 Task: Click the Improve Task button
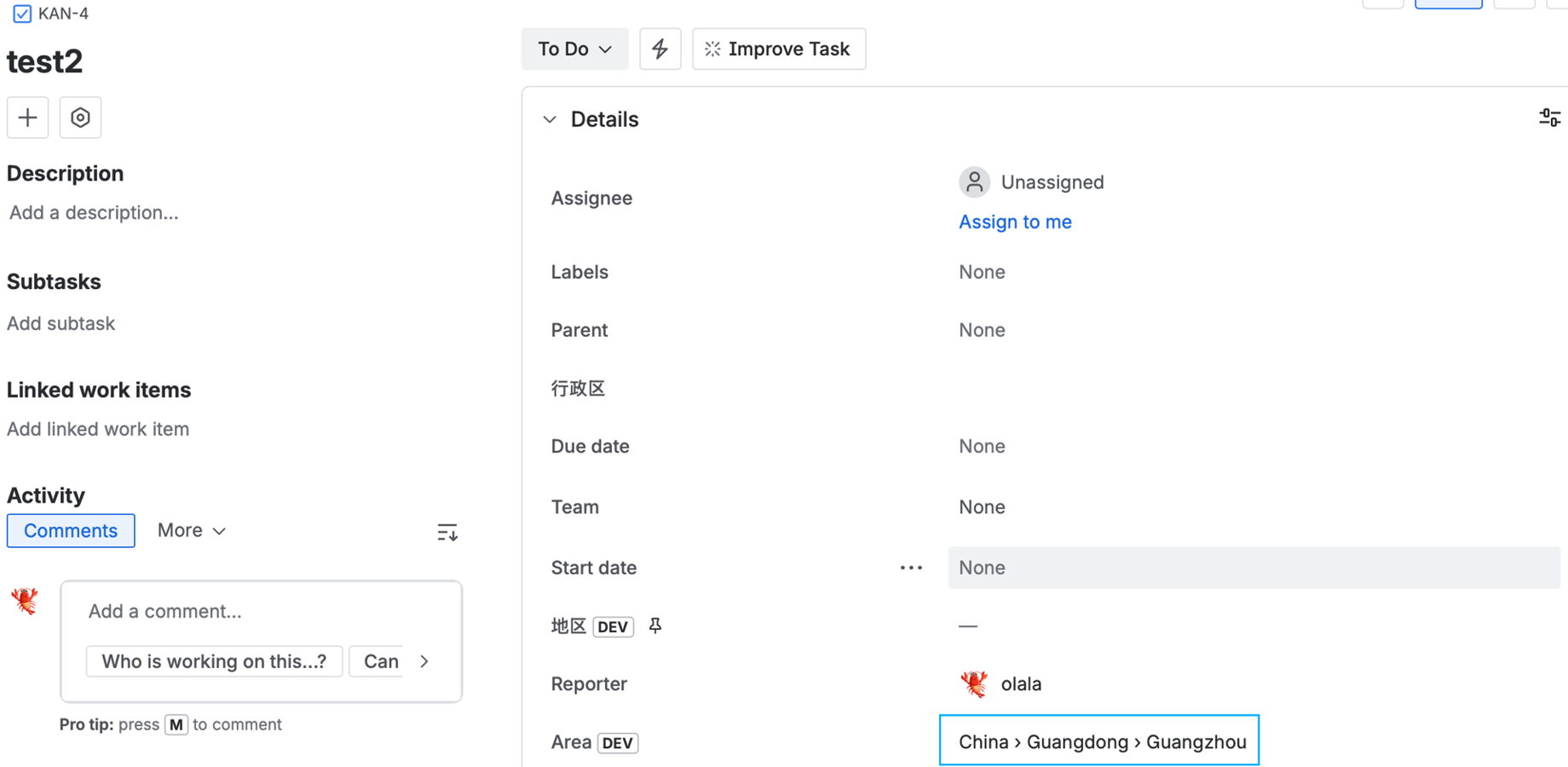[779, 49]
